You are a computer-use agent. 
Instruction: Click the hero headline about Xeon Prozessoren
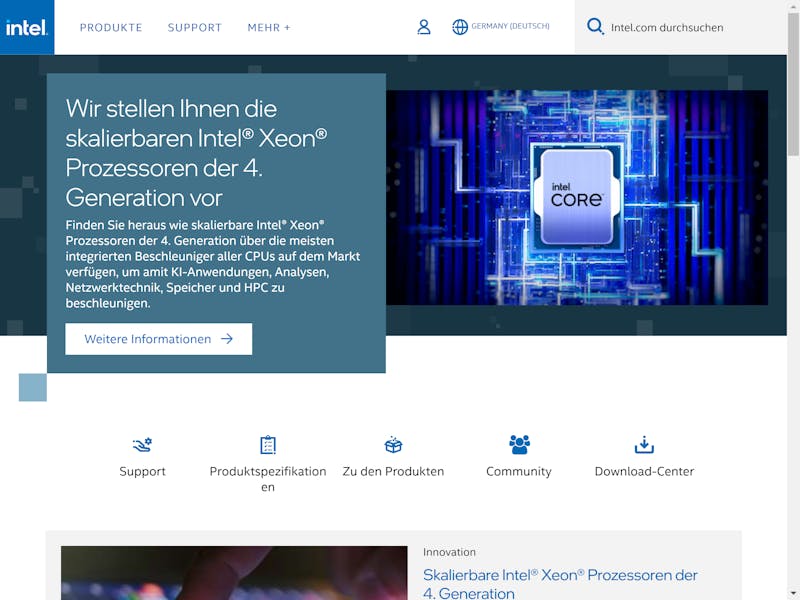click(196, 153)
